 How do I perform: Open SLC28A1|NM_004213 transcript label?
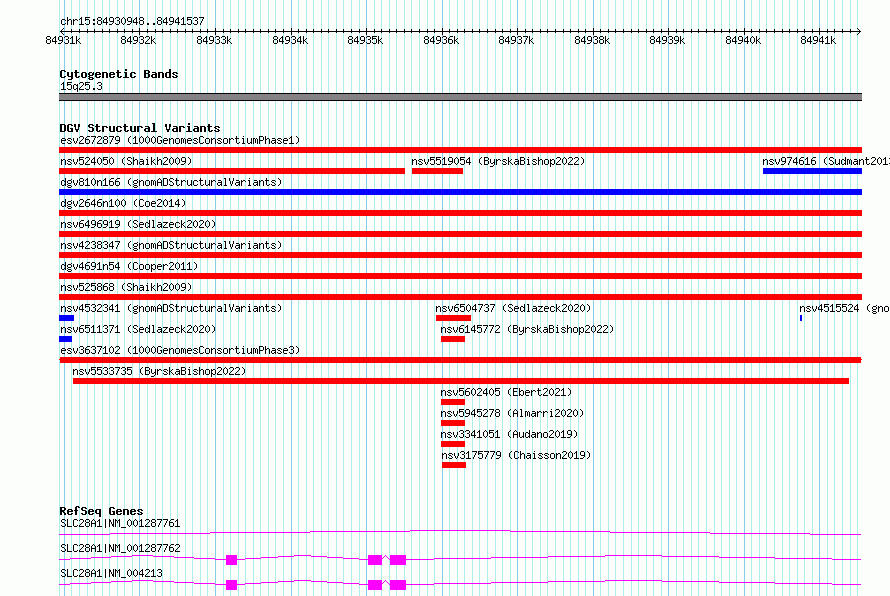click(x=111, y=573)
